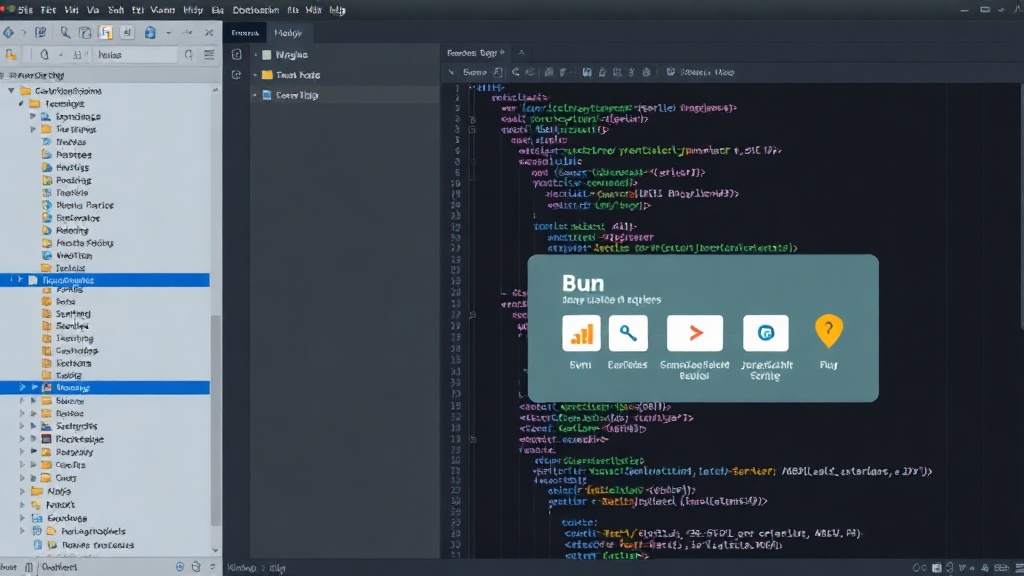Open the longest menu in the top menu bar
Screen dimensions: 1024x576
[x=255, y=10]
